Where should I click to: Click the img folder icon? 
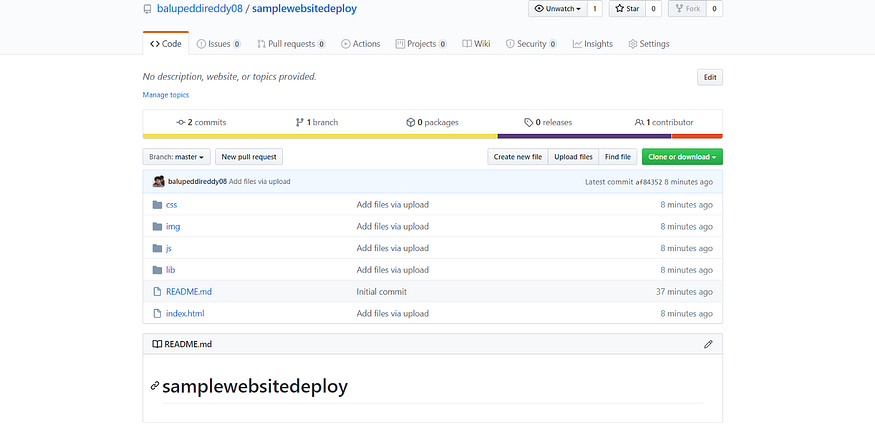tap(157, 227)
